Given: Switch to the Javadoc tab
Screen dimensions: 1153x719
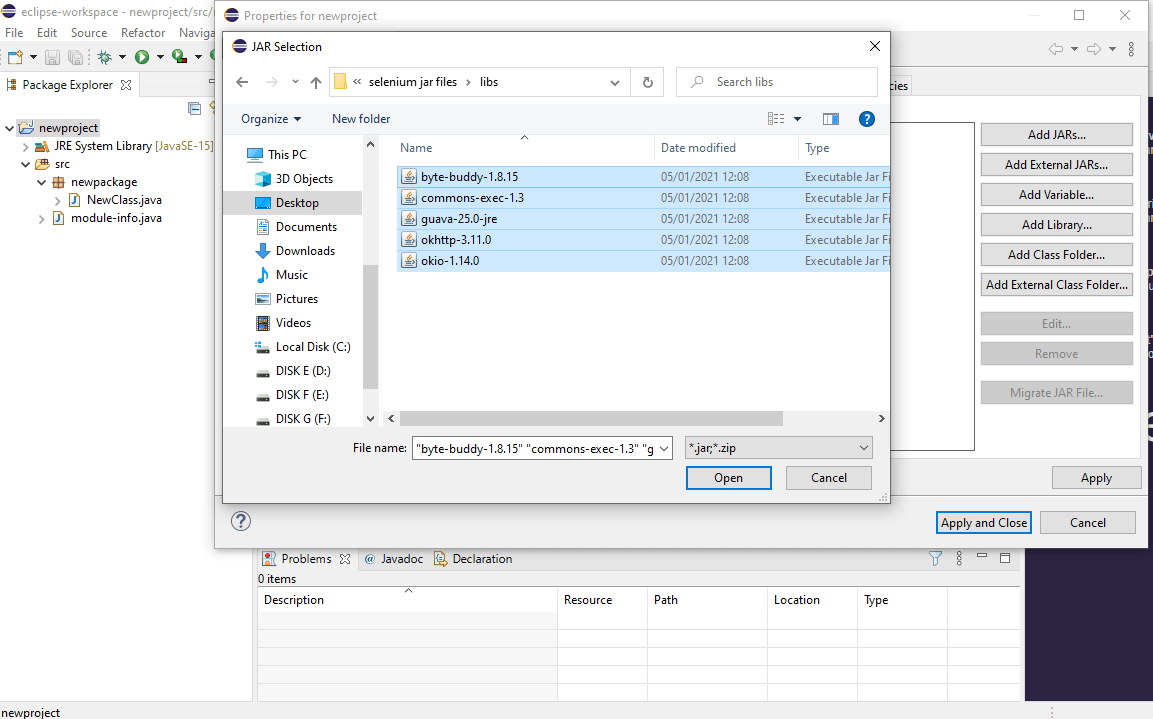Looking at the screenshot, I should point(396,559).
